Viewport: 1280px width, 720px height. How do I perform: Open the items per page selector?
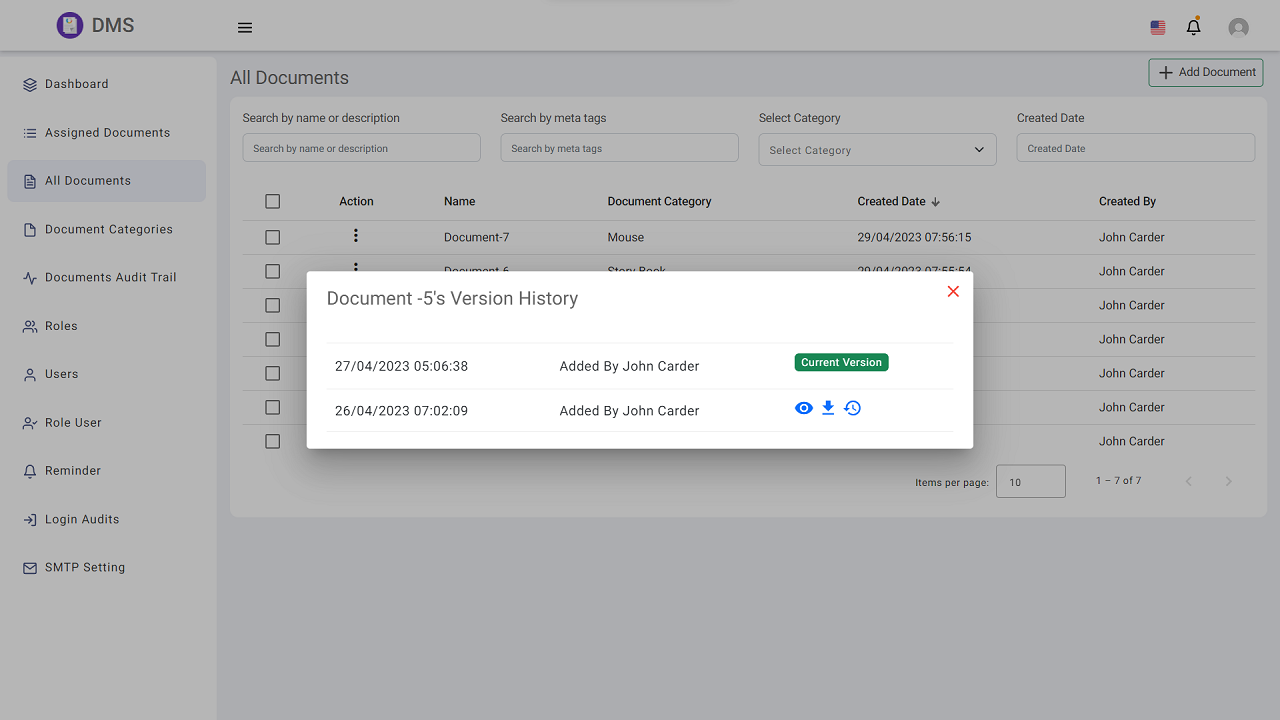(1030, 481)
